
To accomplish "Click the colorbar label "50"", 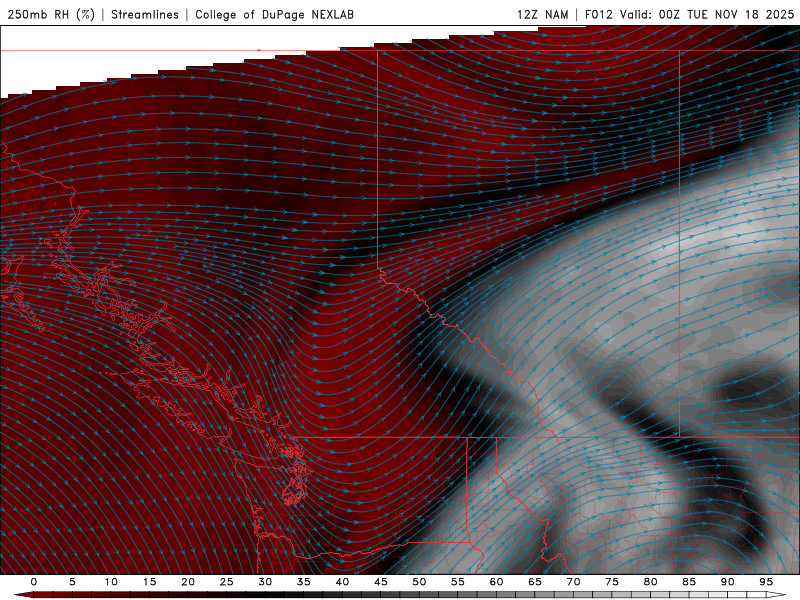I will [419, 582].
